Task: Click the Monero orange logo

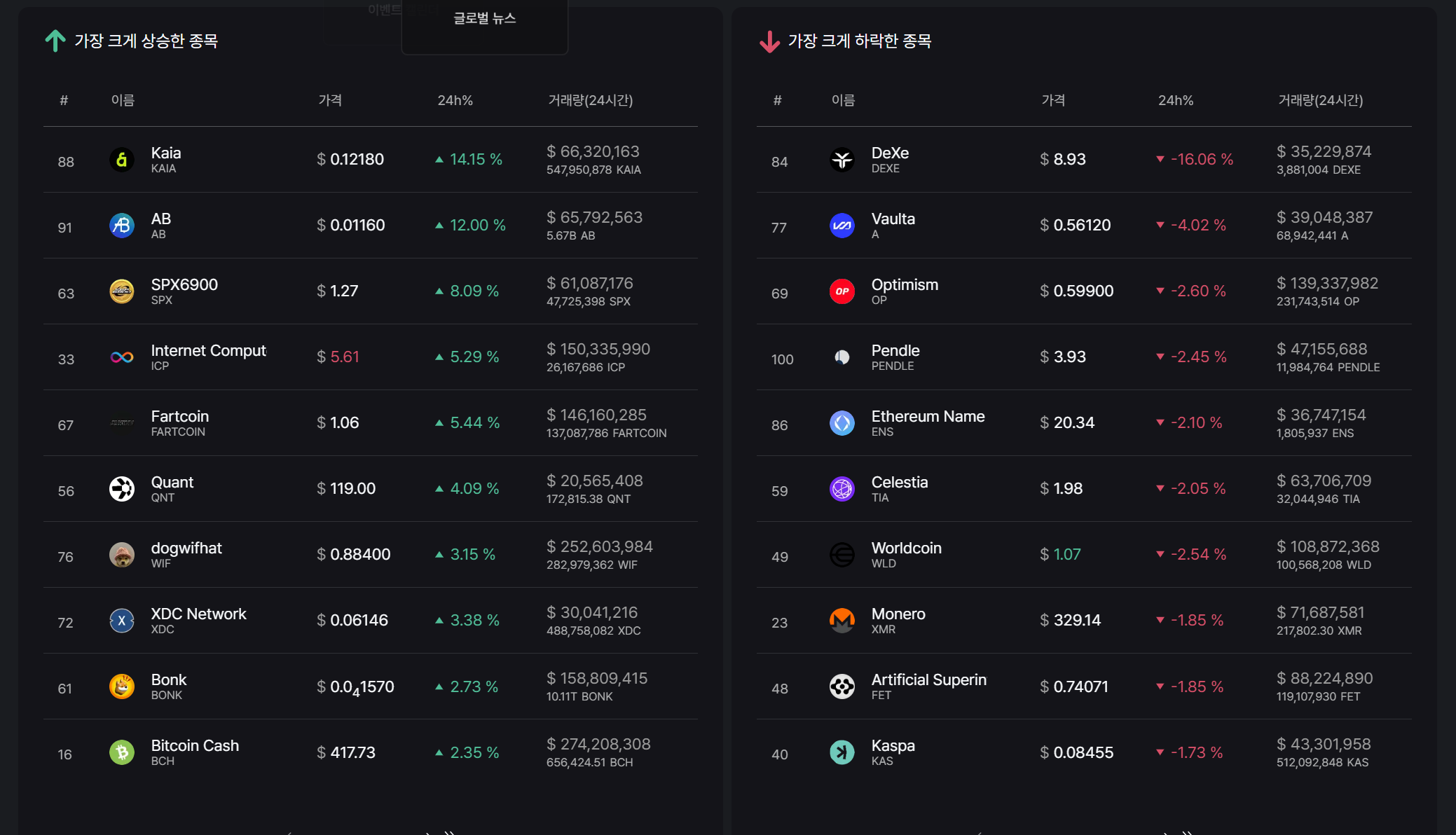Action: point(842,621)
